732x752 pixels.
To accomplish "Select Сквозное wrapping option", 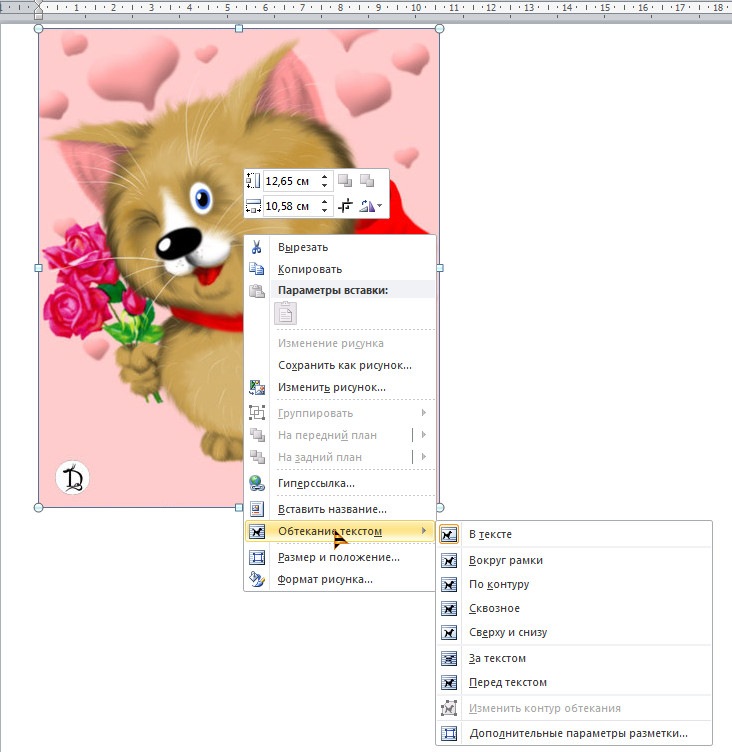I will coord(574,609).
